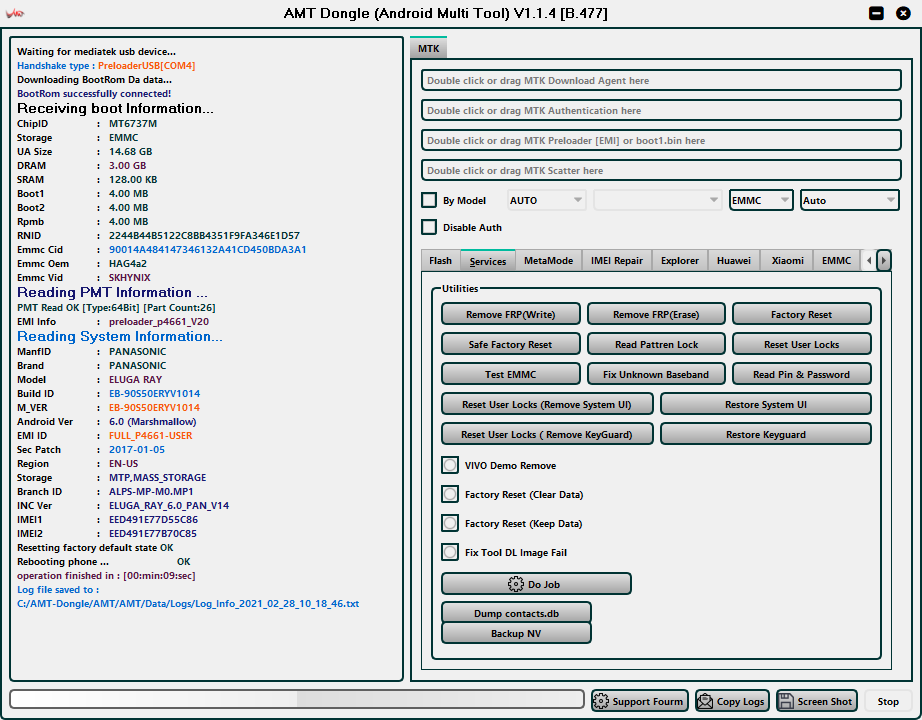
Task: Click Dump contacts.db button
Action: pos(516,613)
